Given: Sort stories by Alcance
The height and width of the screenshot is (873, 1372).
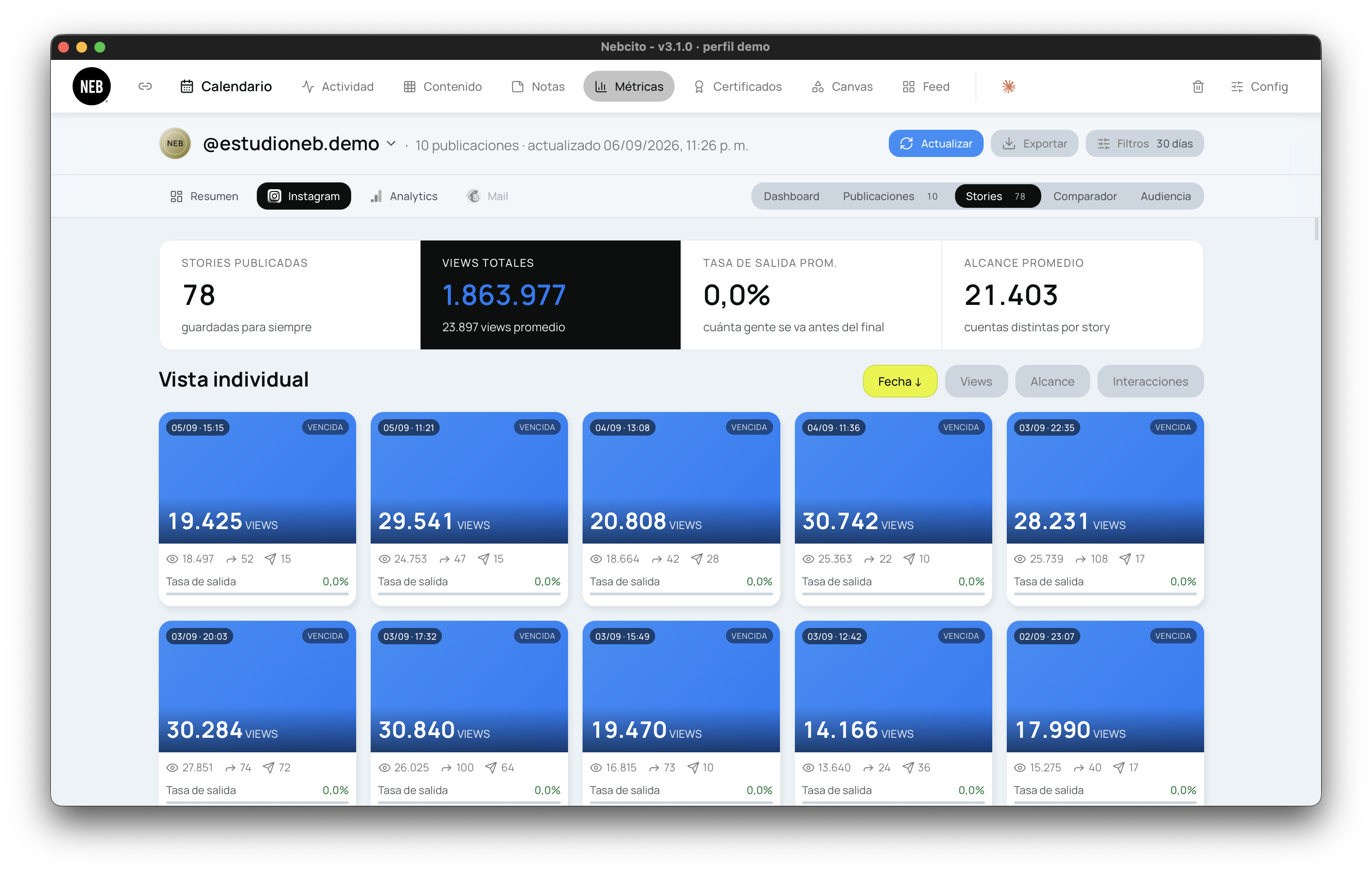Looking at the screenshot, I should point(1052,381).
